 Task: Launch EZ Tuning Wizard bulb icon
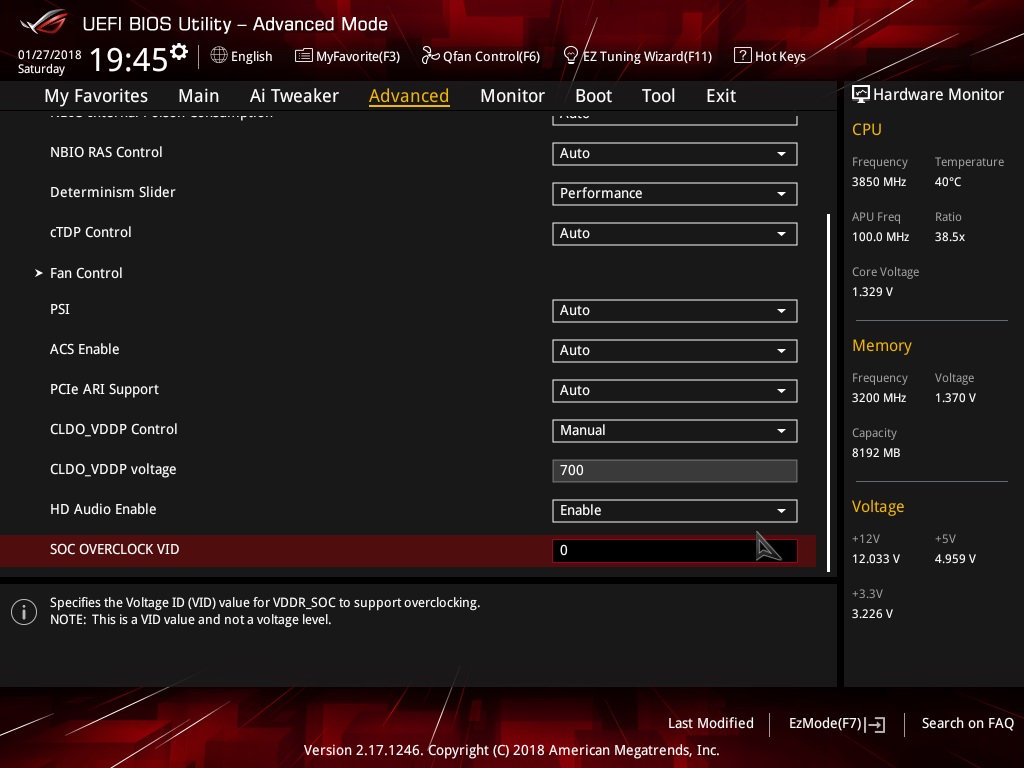pos(571,56)
